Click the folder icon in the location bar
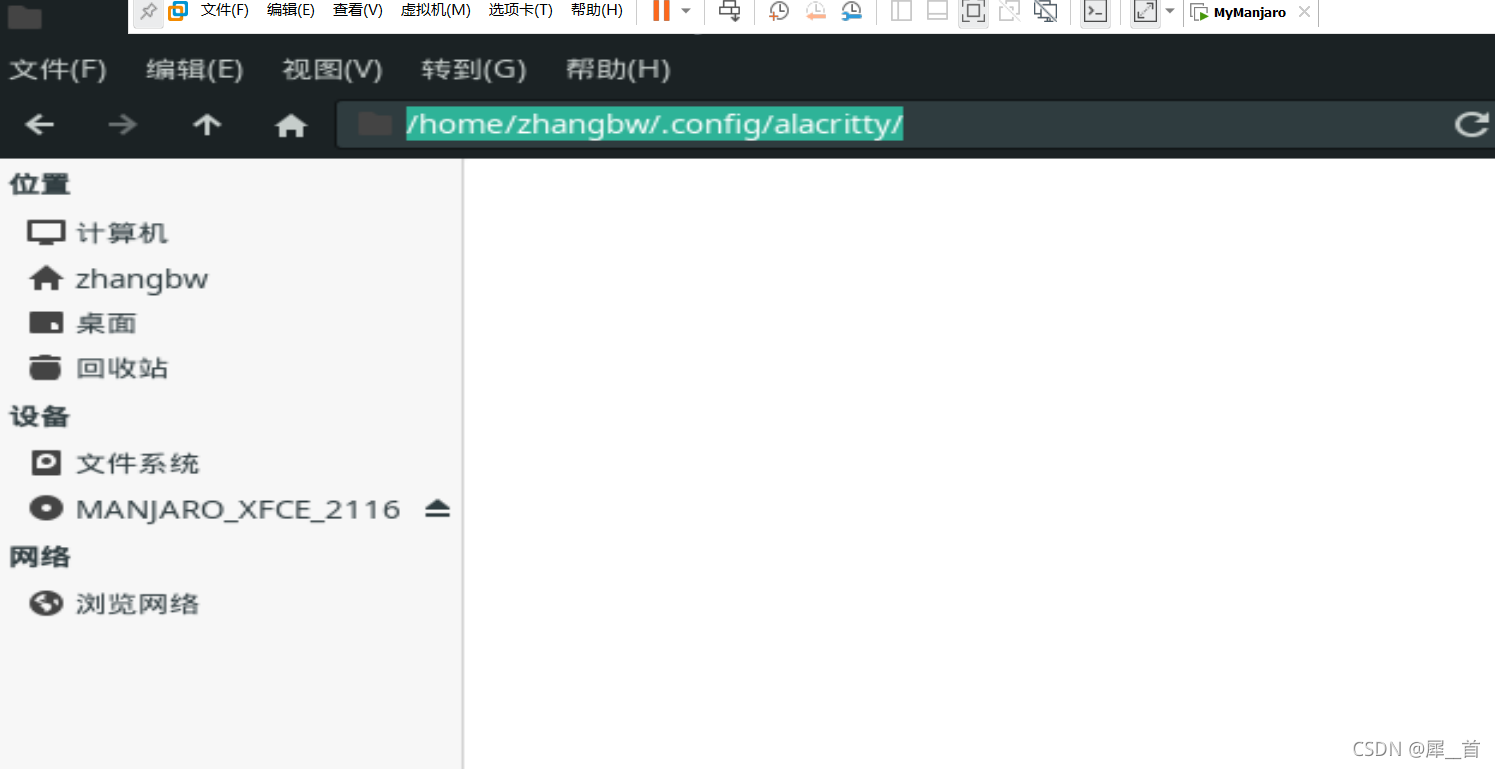The height and width of the screenshot is (769, 1495). coord(375,124)
